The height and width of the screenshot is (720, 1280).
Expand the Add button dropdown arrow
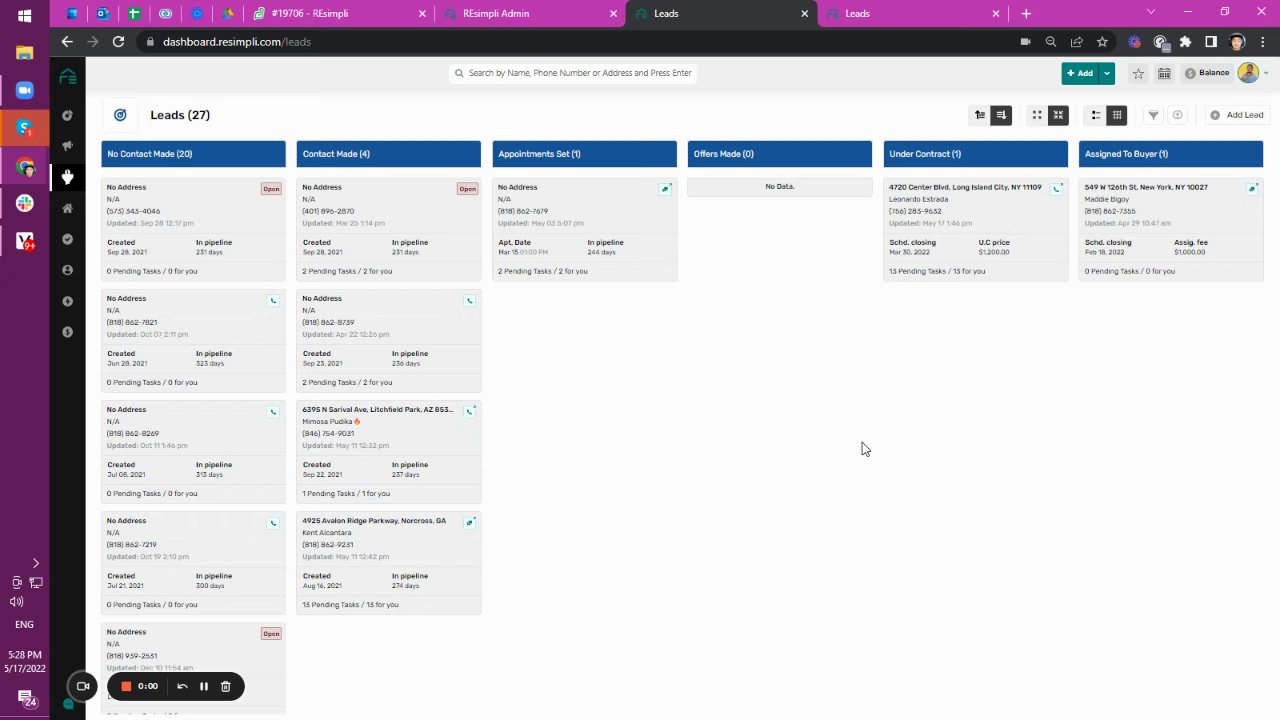[x=1107, y=73]
